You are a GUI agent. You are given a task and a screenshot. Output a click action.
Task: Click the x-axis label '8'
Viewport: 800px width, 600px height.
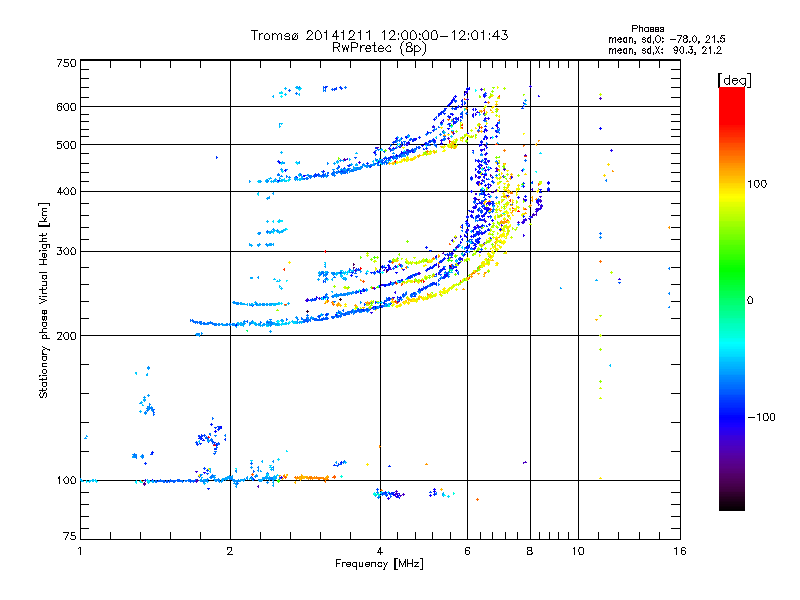[530, 551]
